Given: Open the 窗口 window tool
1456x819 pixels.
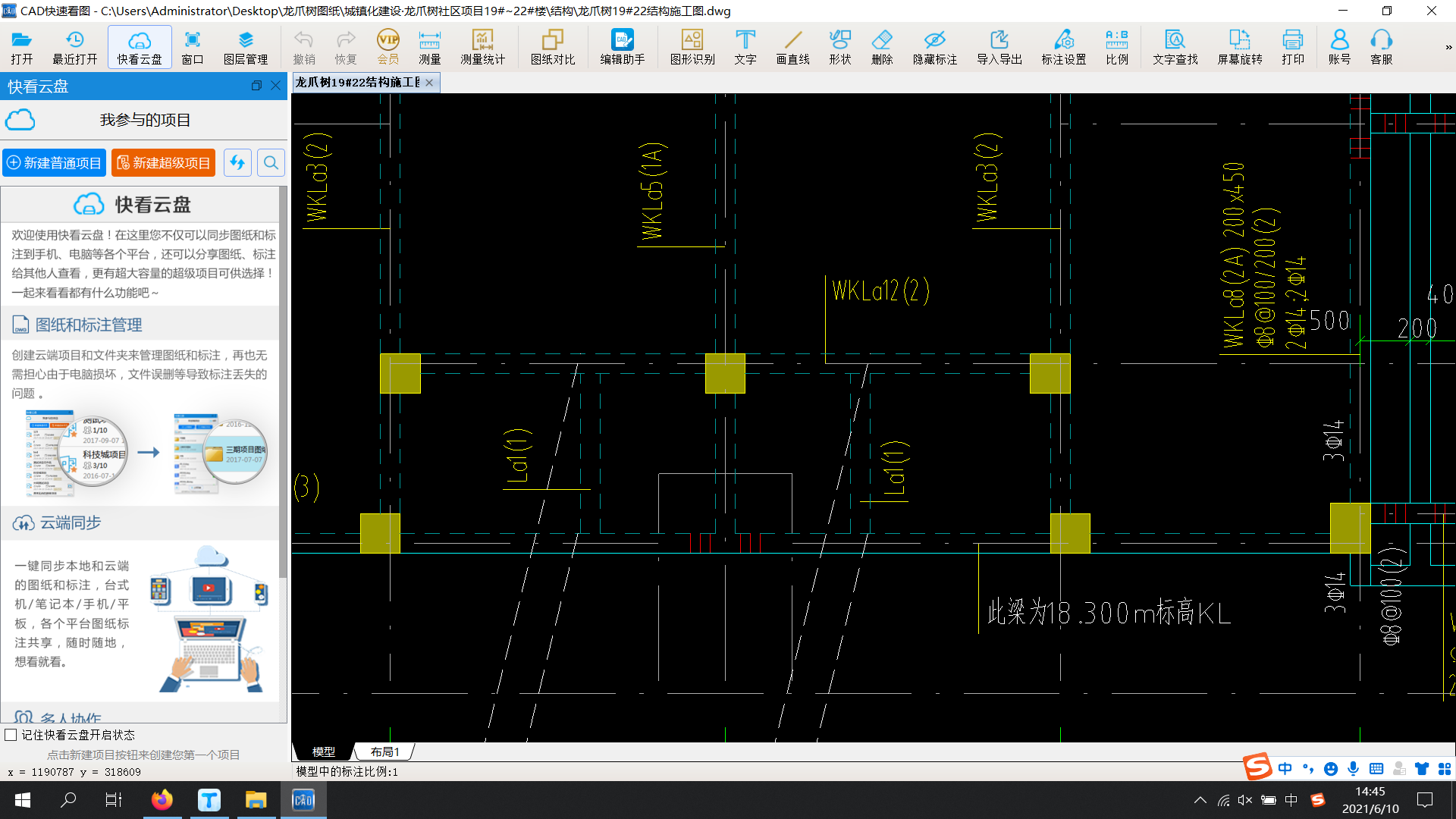Looking at the screenshot, I should point(193,48).
